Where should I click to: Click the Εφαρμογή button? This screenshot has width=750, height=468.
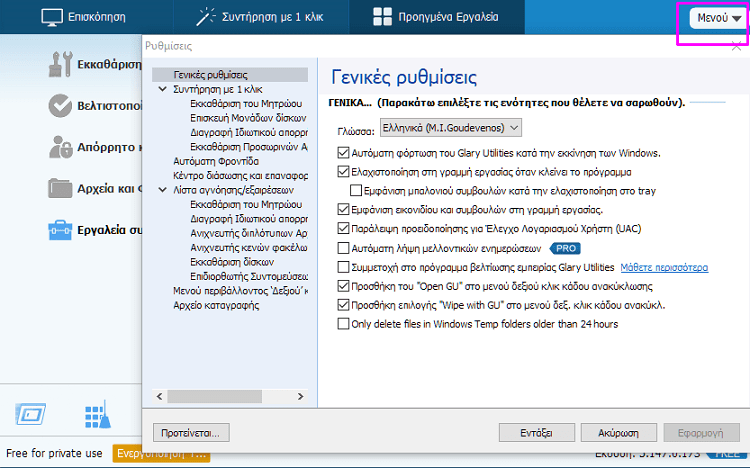(x=701, y=433)
